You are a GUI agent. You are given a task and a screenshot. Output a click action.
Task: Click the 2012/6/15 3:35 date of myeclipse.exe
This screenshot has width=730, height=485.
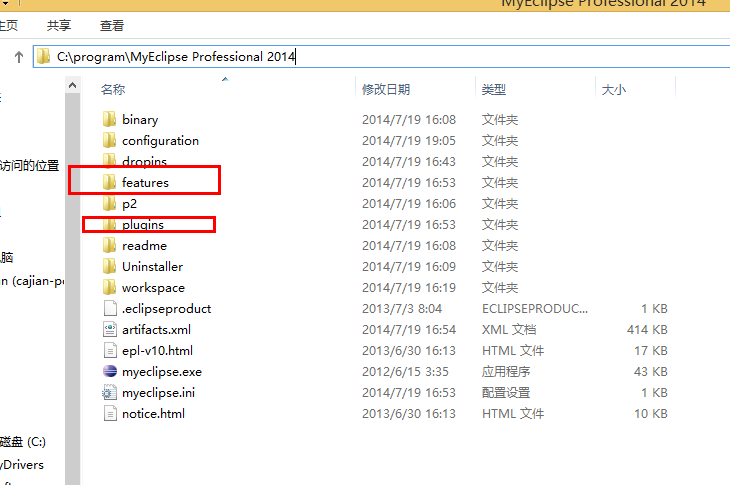click(x=406, y=371)
